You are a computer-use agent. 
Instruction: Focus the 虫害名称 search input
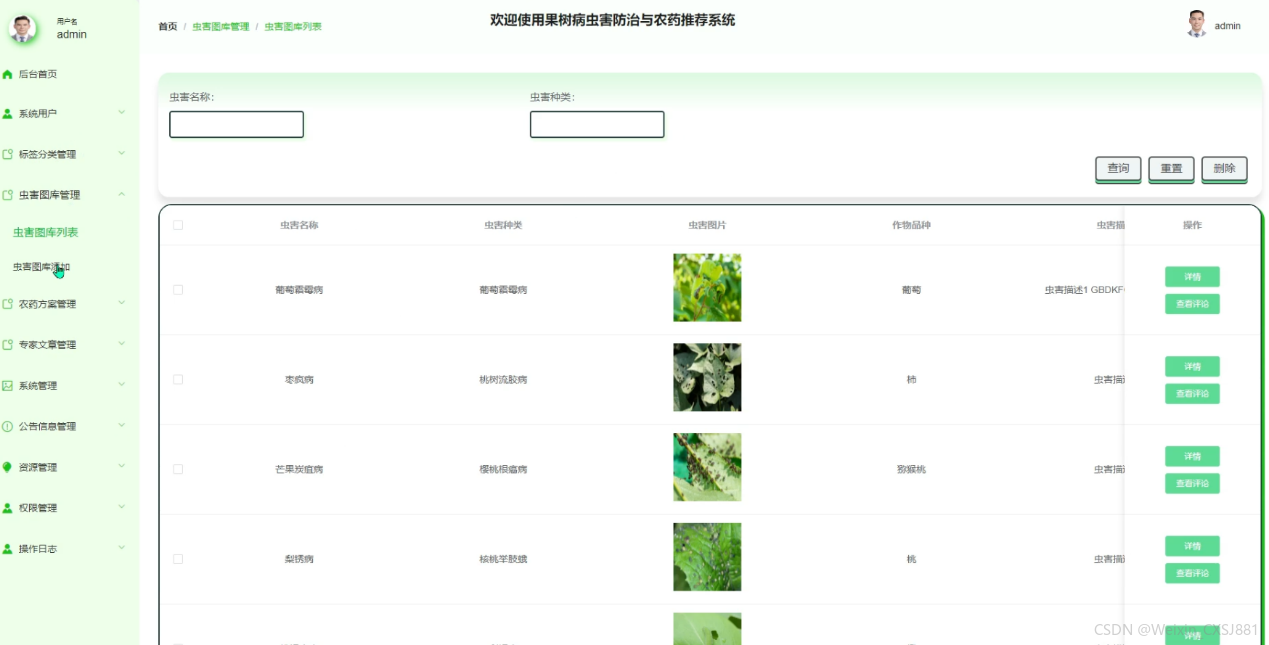coord(236,124)
